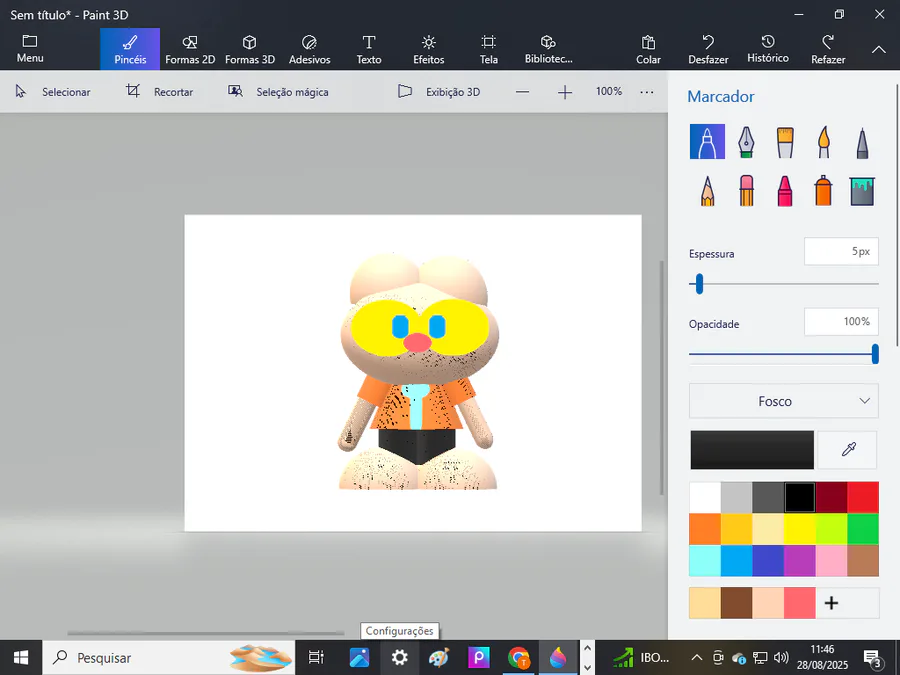The width and height of the screenshot is (900, 675).
Task: Switch to the Pincéis tab
Action: [130, 49]
